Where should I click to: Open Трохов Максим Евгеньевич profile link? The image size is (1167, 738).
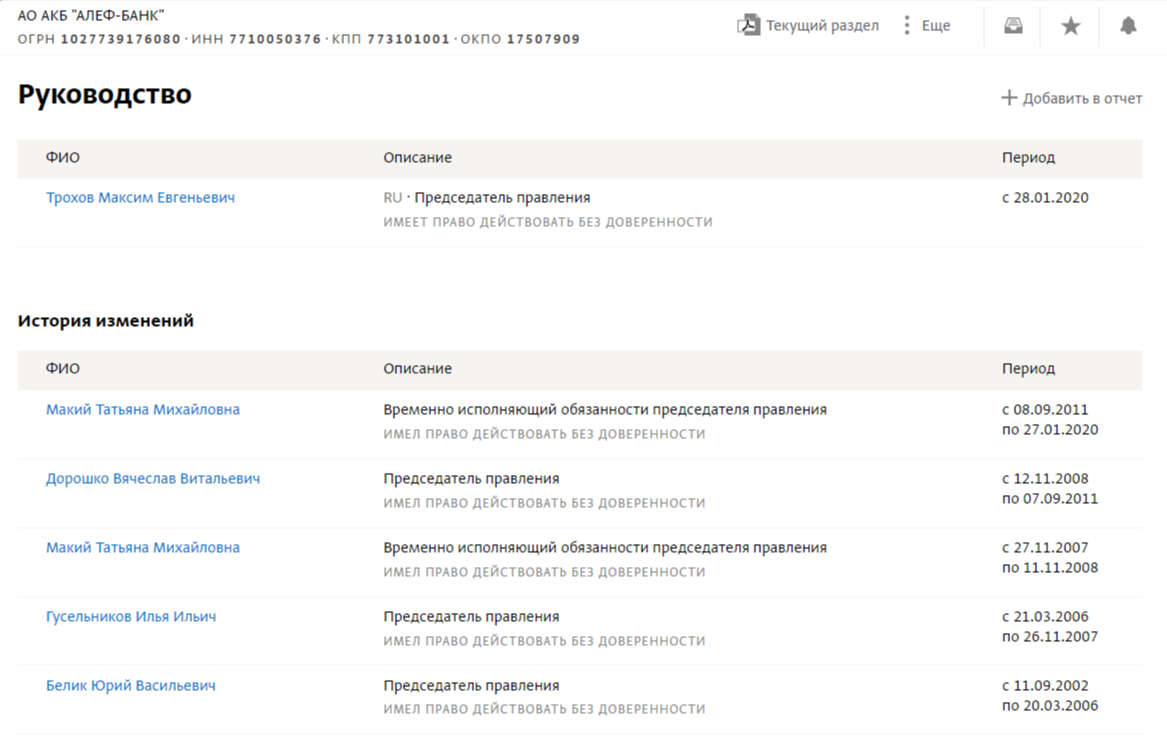tap(141, 198)
